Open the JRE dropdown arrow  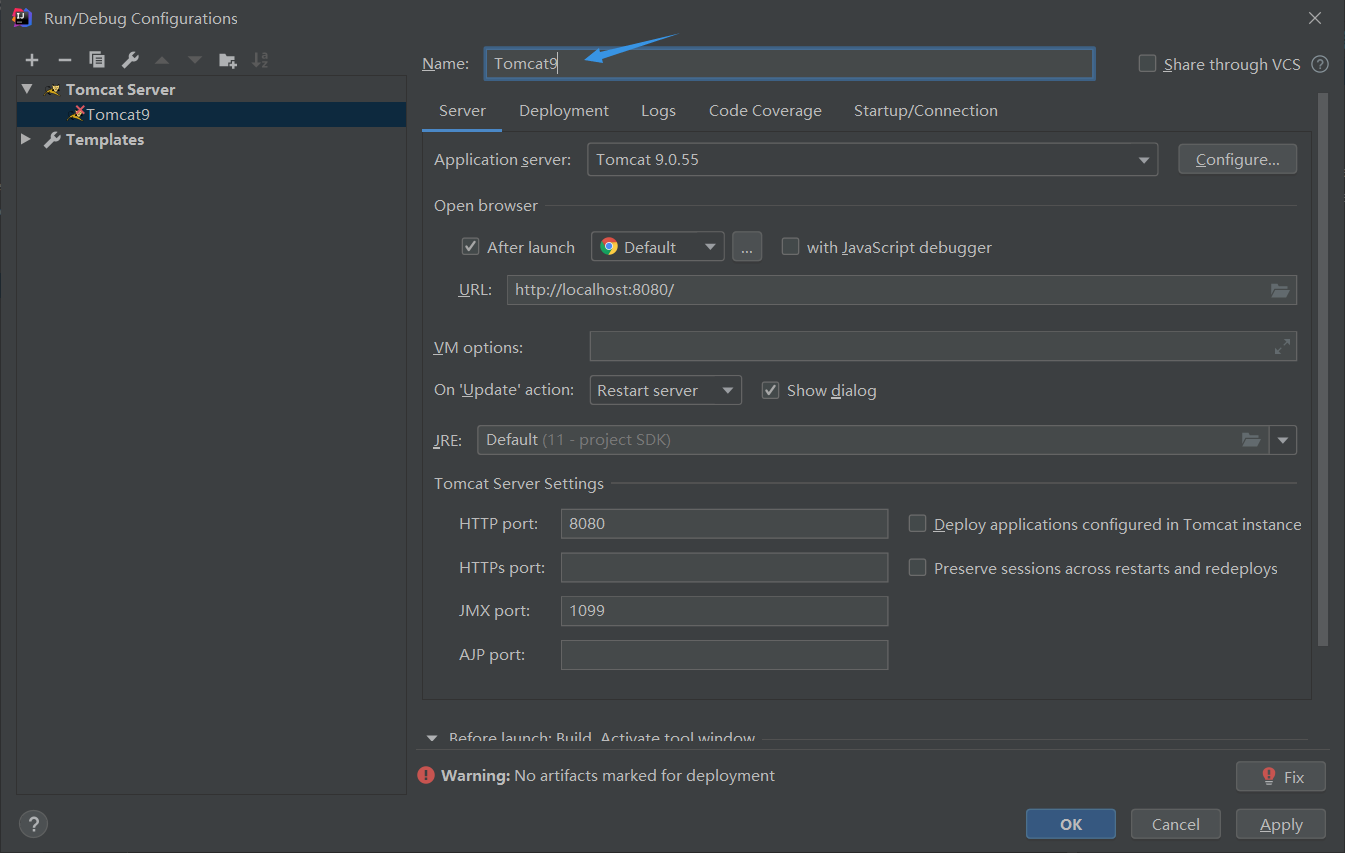tap(1283, 440)
